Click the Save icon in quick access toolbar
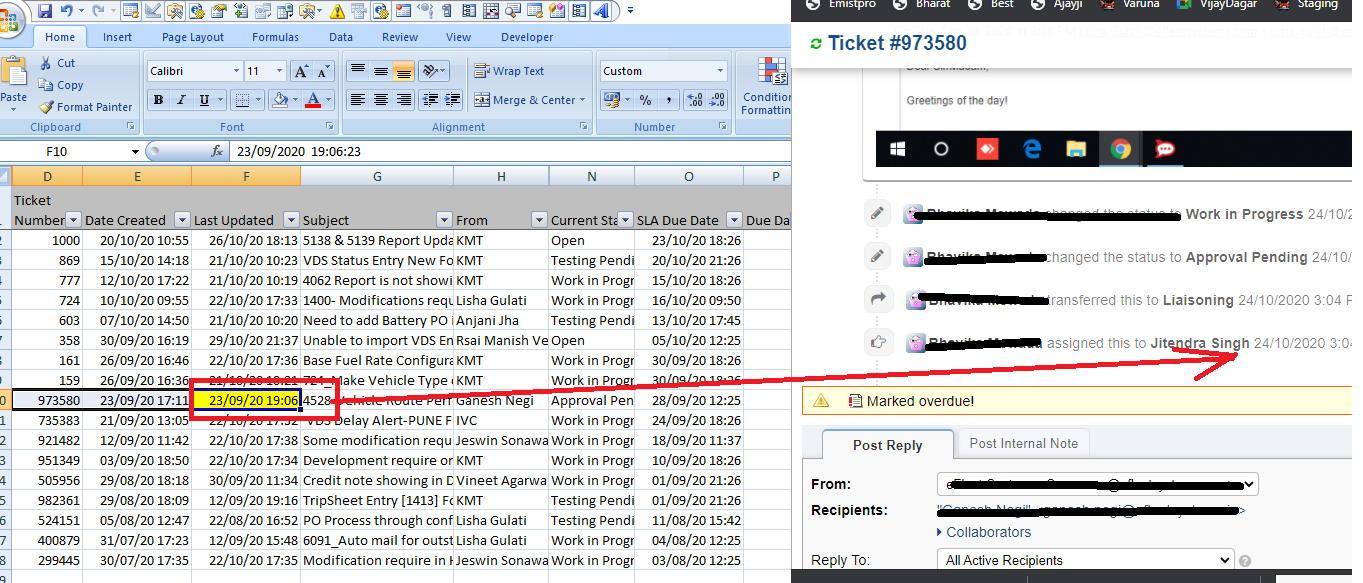The height and width of the screenshot is (583, 1363). tap(43, 11)
